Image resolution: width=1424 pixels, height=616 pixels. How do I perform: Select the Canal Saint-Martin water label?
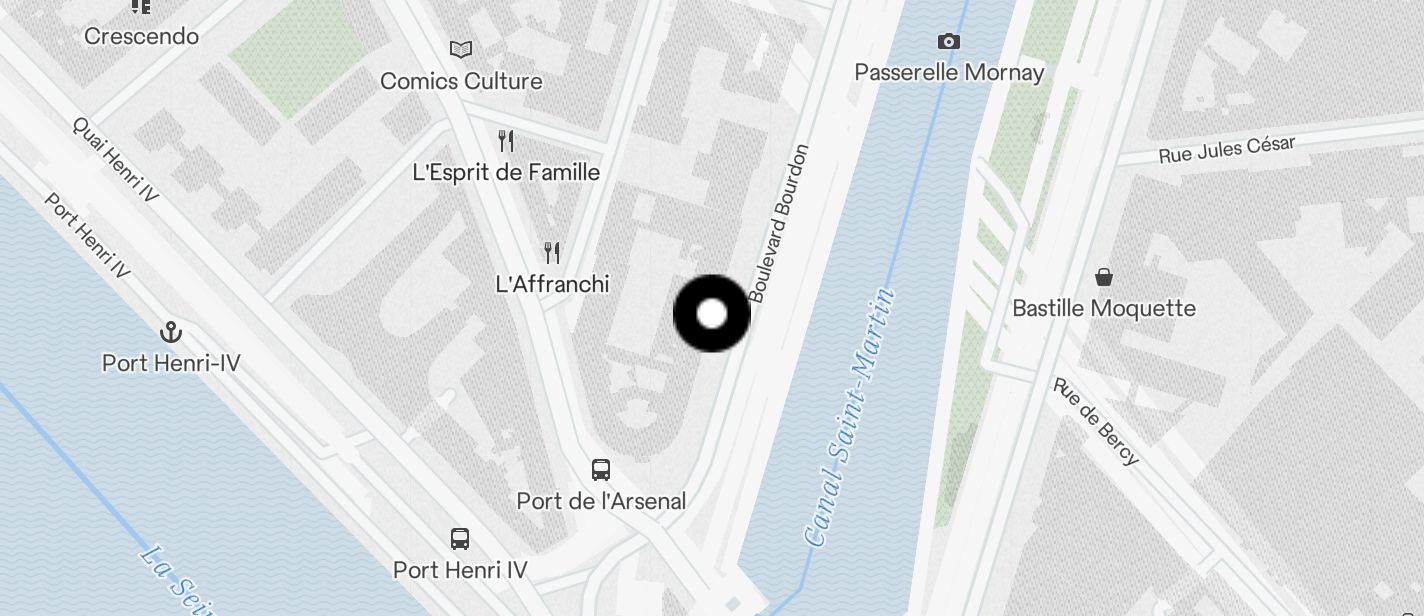[849, 418]
